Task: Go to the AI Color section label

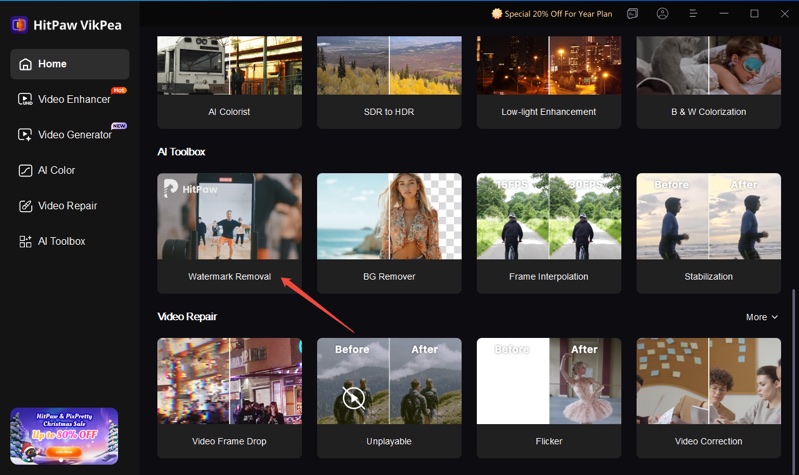Action: (x=56, y=170)
